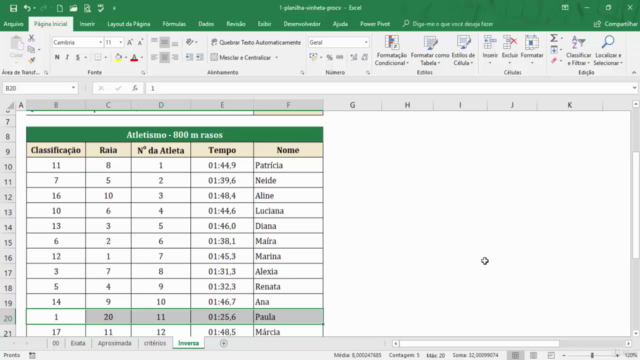Viewport: 640px width, 360px height.
Task: Click the column G header
Action: (352, 105)
